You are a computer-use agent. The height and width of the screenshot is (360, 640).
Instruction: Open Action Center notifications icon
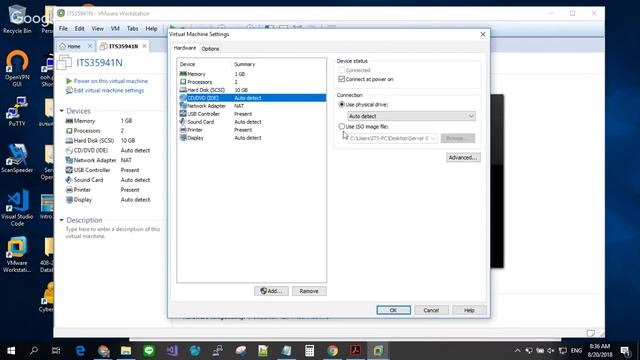[624, 351]
